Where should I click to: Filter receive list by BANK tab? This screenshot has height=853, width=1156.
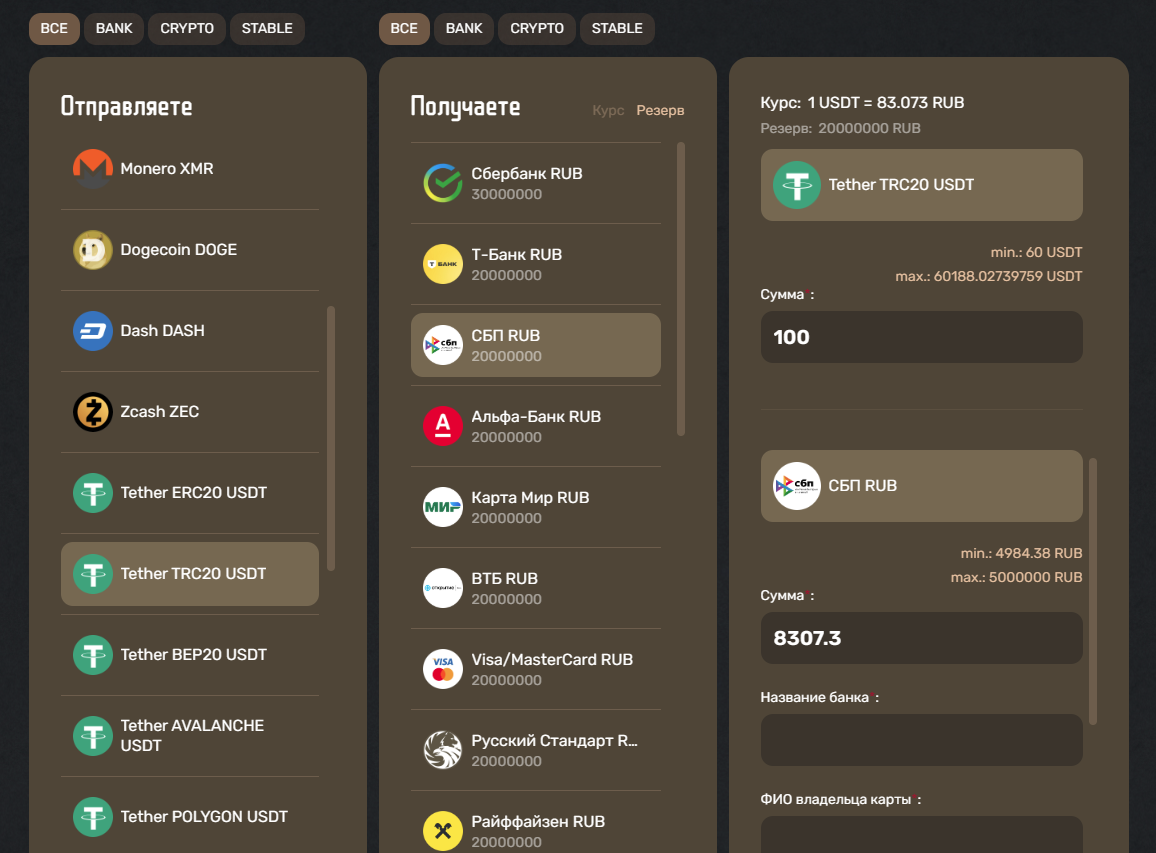[x=464, y=29]
